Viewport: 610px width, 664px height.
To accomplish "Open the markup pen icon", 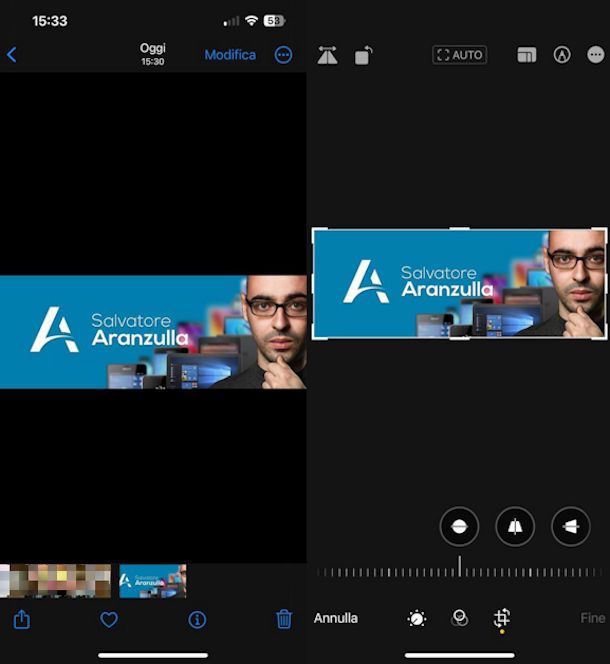I will (x=562, y=55).
